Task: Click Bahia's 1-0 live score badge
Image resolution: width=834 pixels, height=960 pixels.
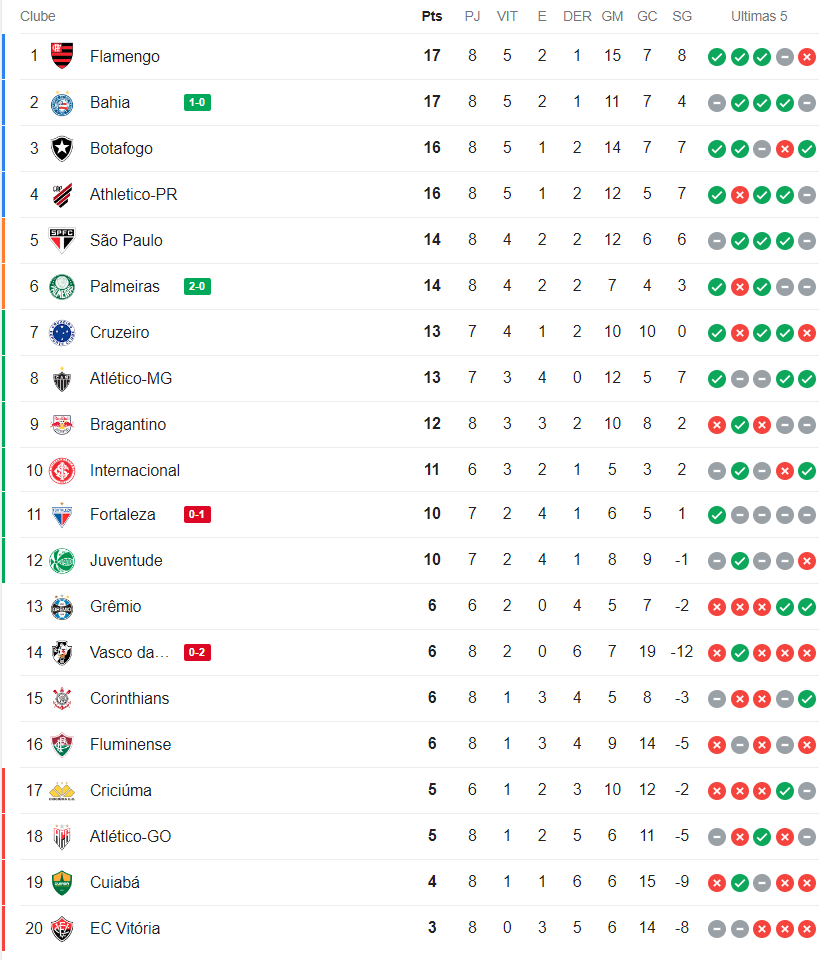Action: tap(197, 102)
